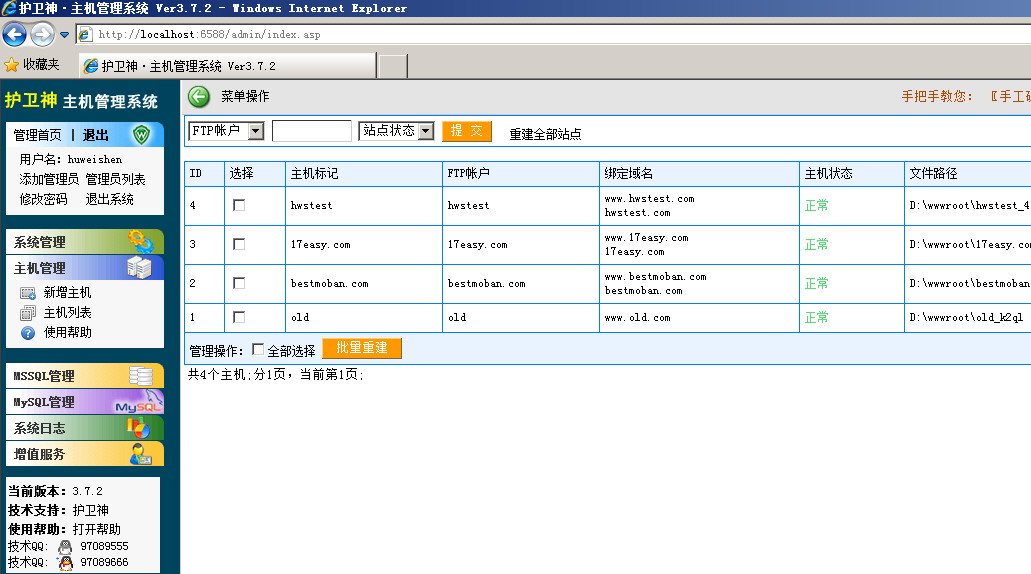Click the bold 退出 logout link
Viewport: 1031px width, 574px height.
(x=95, y=135)
